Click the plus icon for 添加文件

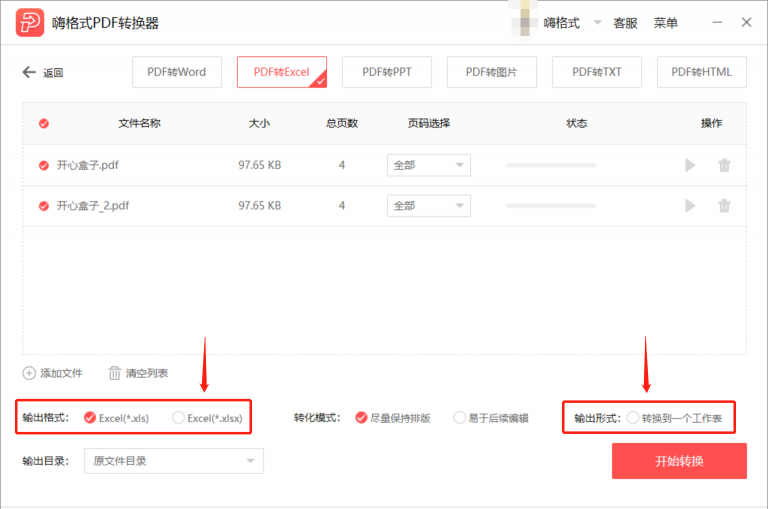29,373
